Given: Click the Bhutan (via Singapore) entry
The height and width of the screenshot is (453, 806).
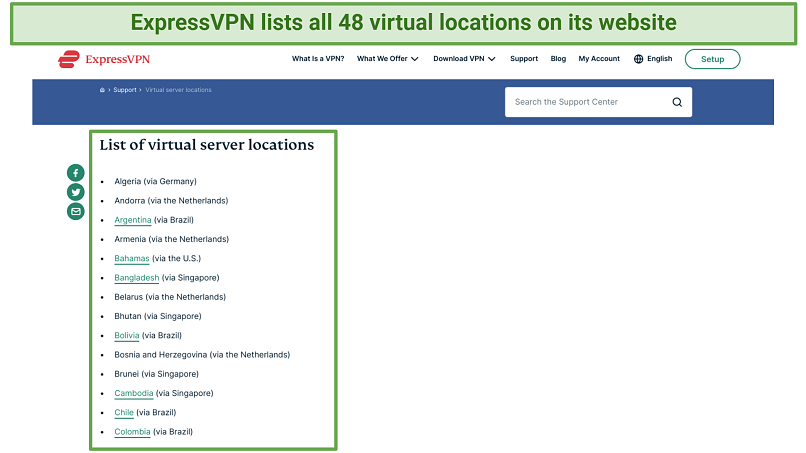Looking at the screenshot, I should click(x=158, y=316).
